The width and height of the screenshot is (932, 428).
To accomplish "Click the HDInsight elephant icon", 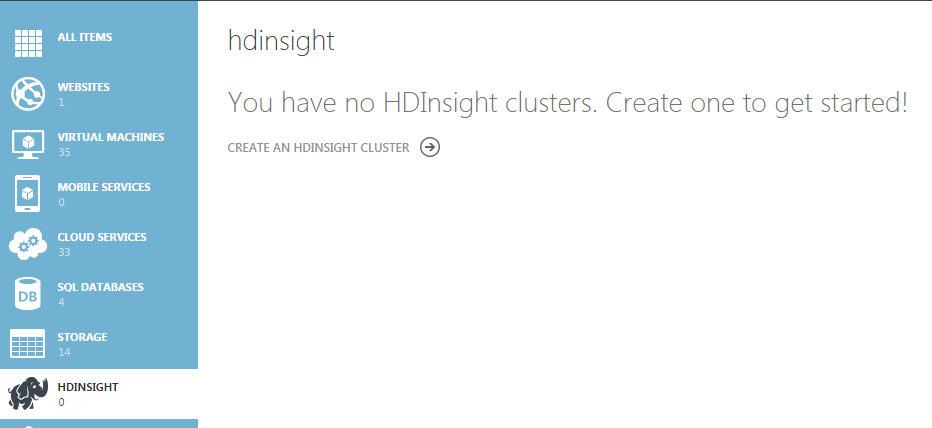I will tap(28, 394).
